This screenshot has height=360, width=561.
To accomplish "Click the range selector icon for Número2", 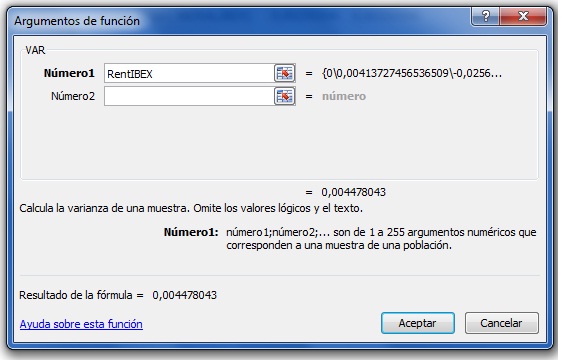I will [x=285, y=96].
